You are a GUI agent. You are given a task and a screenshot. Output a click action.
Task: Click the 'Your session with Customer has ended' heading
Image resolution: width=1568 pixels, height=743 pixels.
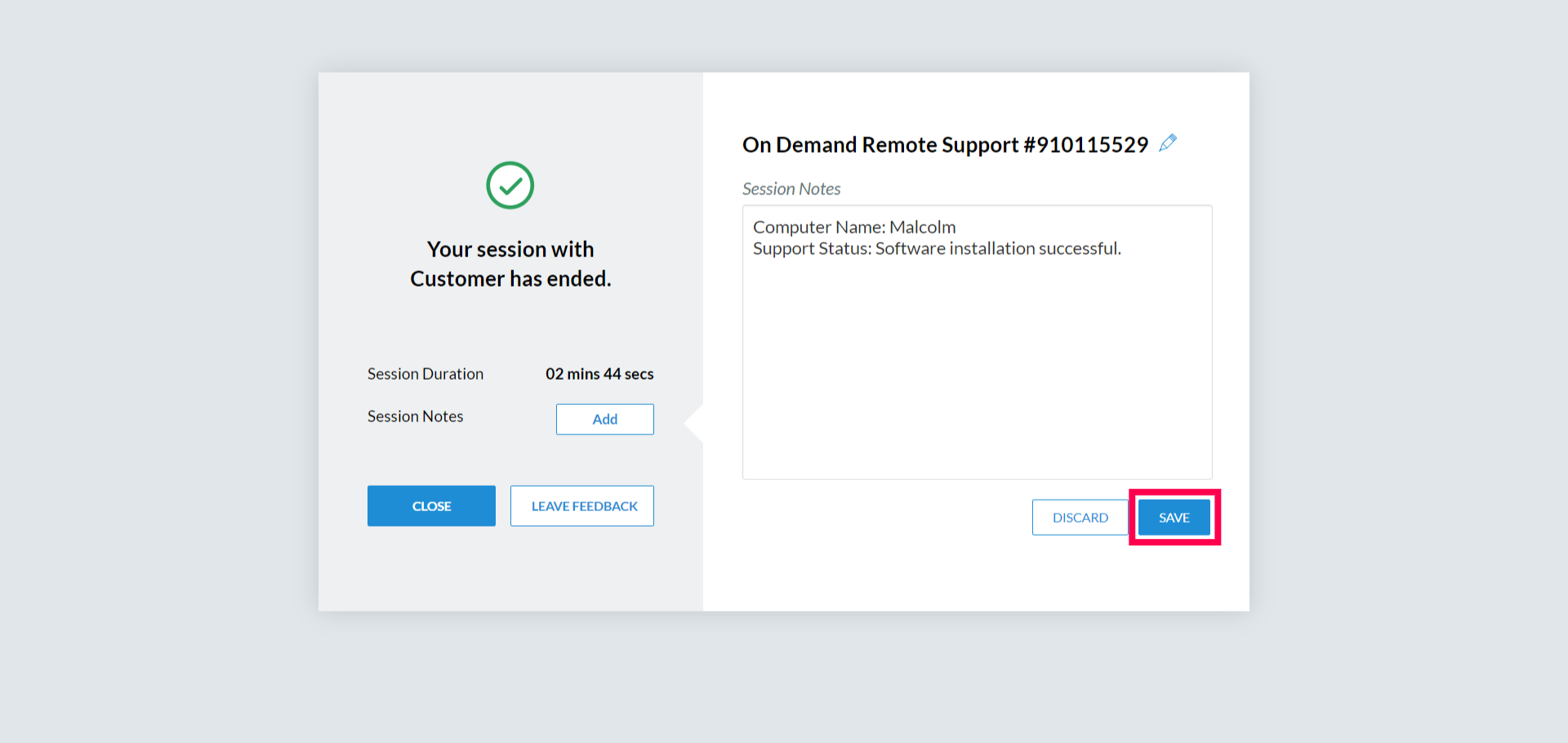510,264
